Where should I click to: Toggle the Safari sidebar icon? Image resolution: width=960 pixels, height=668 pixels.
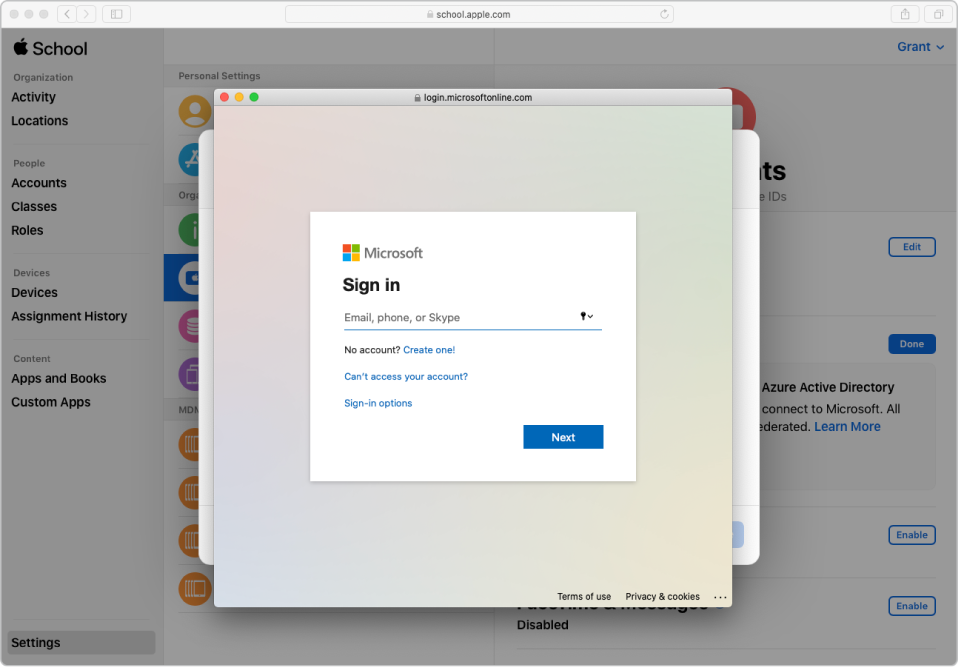coord(116,14)
